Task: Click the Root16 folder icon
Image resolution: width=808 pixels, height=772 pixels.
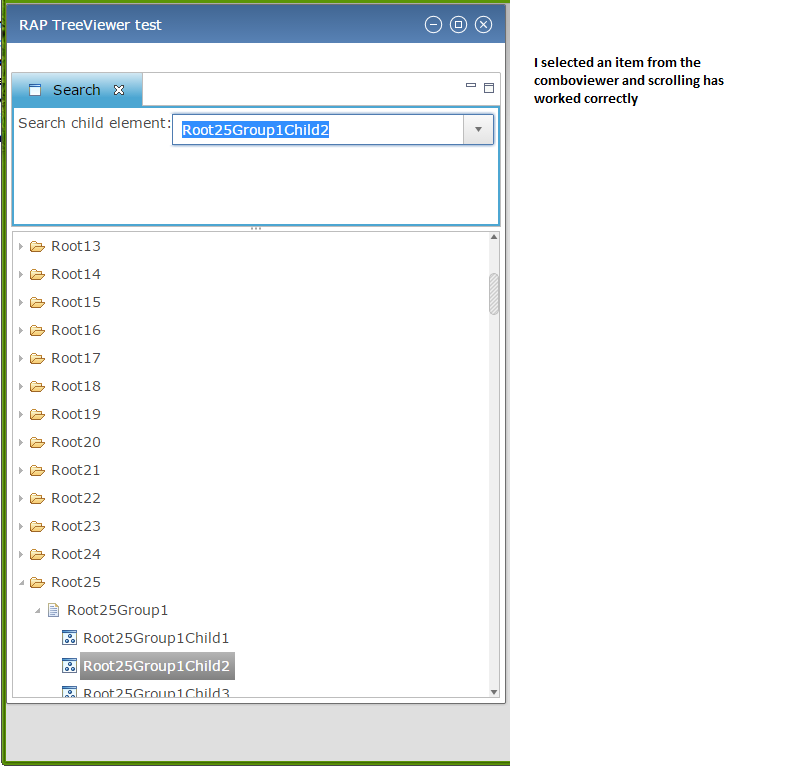Action: [x=37, y=330]
